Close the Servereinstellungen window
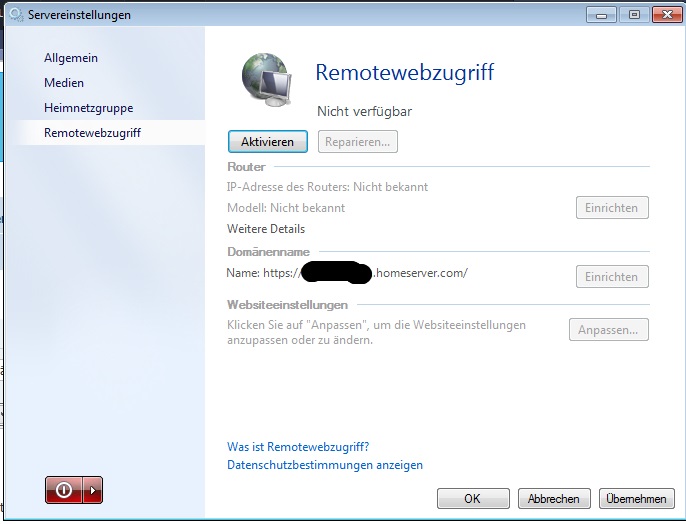This screenshot has width=686, height=524. point(667,15)
